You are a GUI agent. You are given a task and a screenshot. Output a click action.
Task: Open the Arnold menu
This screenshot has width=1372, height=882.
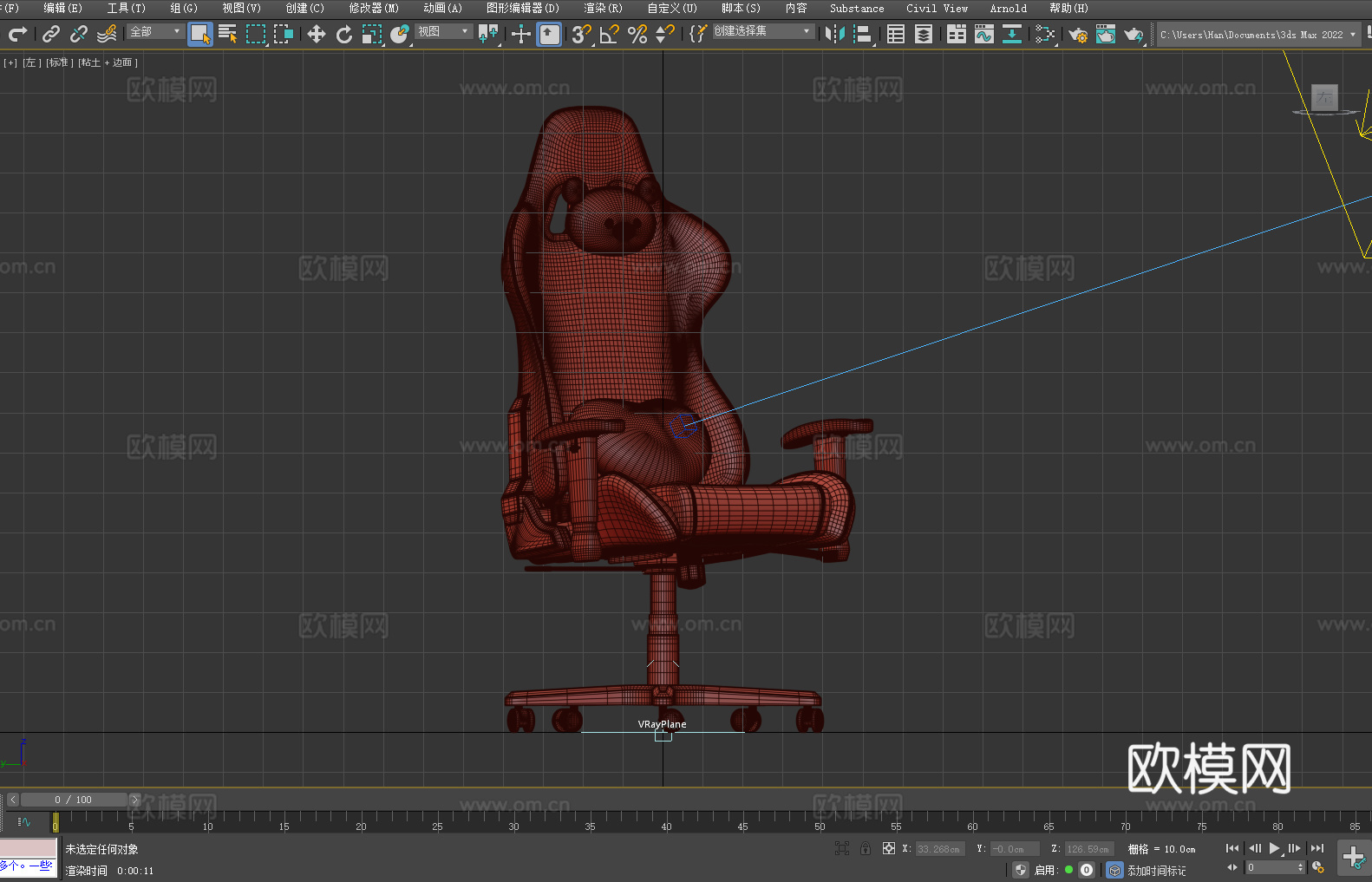tap(1009, 8)
